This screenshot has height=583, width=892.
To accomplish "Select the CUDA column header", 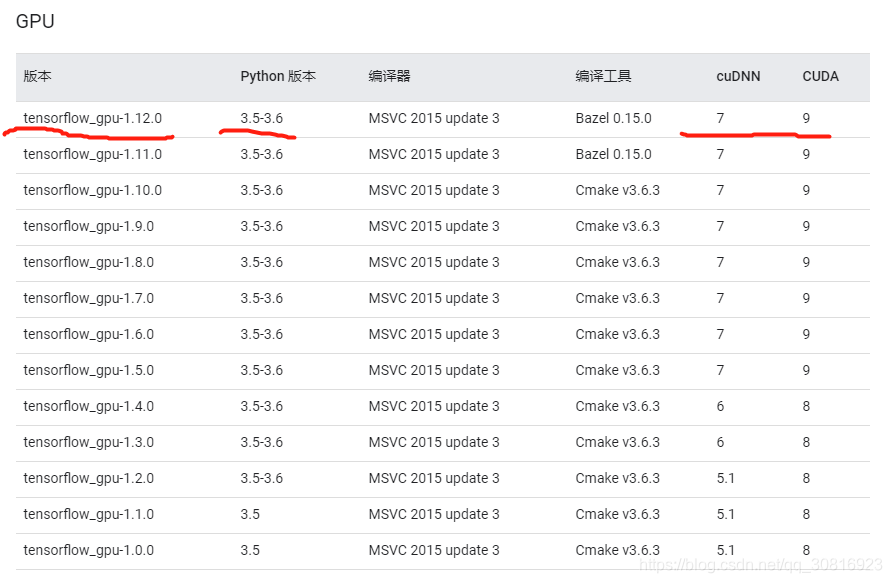I will pyautogui.click(x=820, y=76).
